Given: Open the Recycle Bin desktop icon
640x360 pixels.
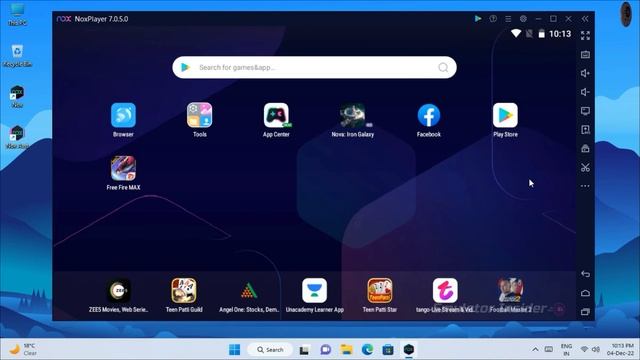Looking at the screenshot, I should pos(17,56).
